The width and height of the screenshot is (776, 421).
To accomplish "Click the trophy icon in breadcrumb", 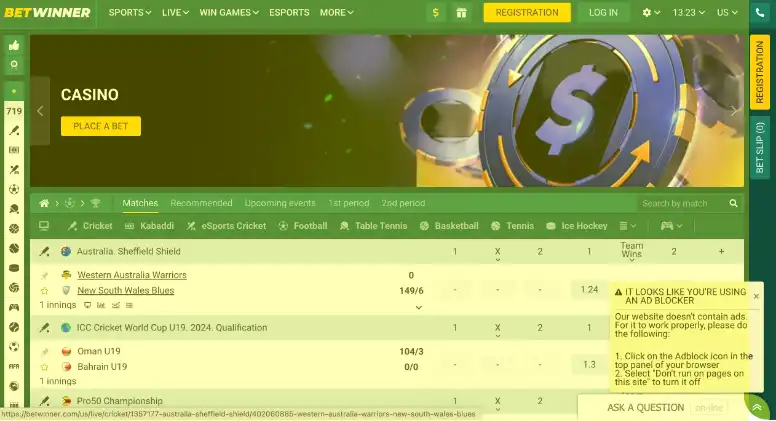I will 96,203.
